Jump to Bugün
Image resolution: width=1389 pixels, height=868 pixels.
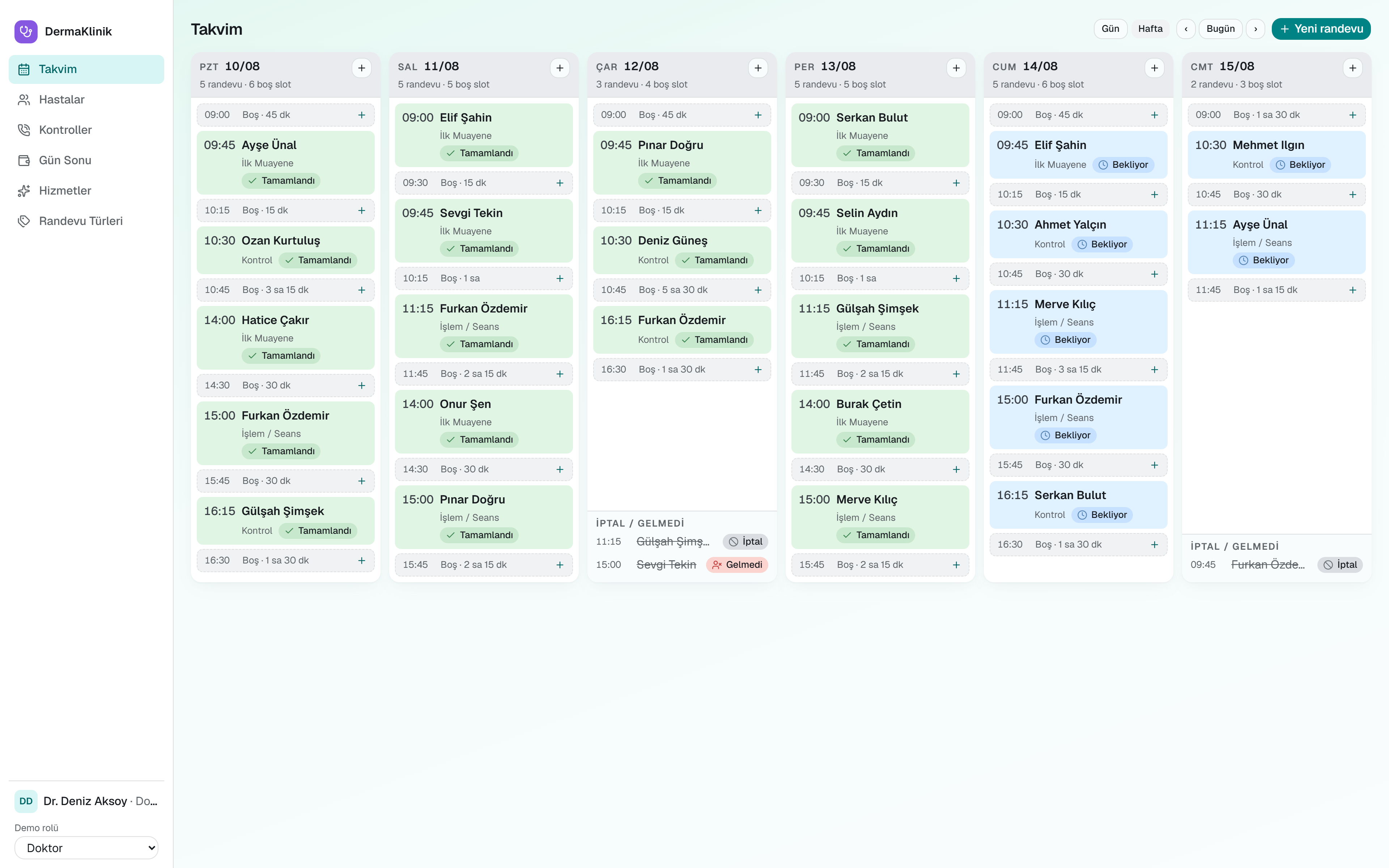[1220, 29]
